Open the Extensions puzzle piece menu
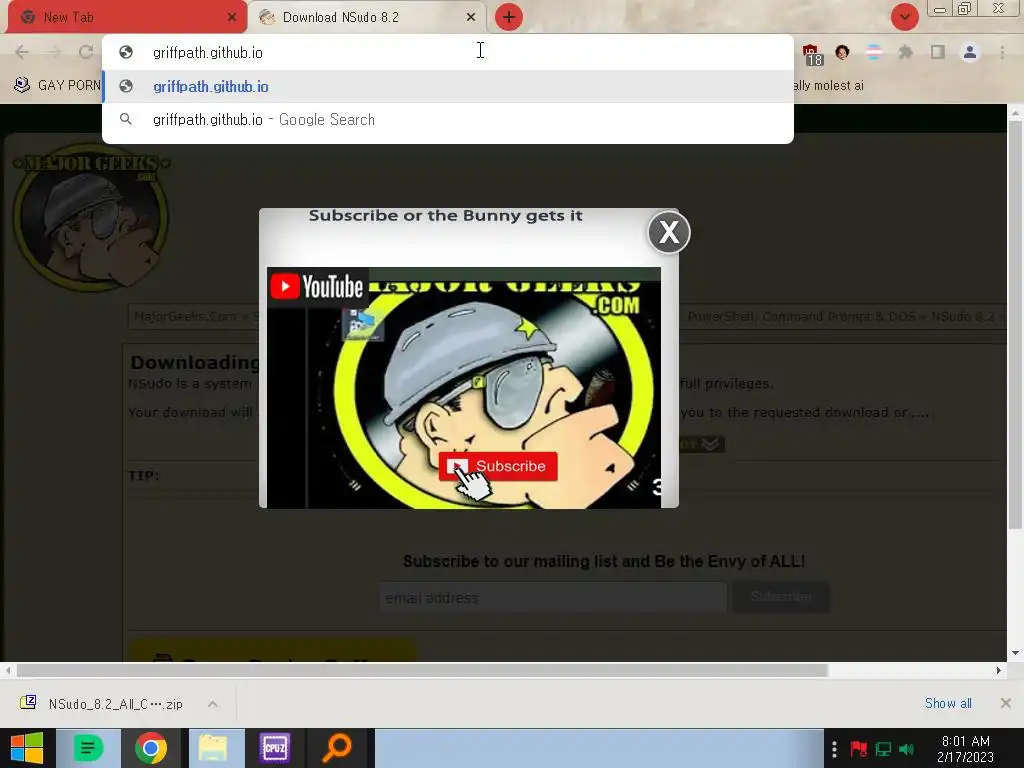Viewport: 1024px width, 768px height. [x=905, y=52]
